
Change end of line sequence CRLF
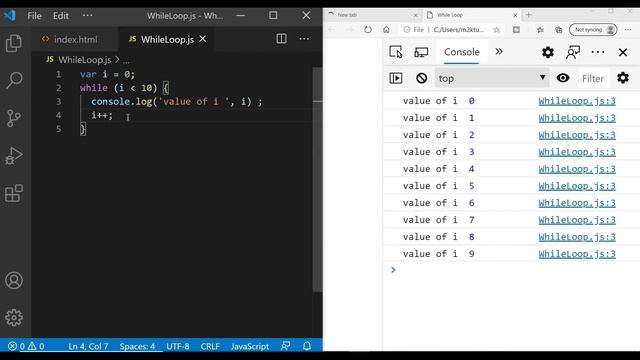click(210, 346)
